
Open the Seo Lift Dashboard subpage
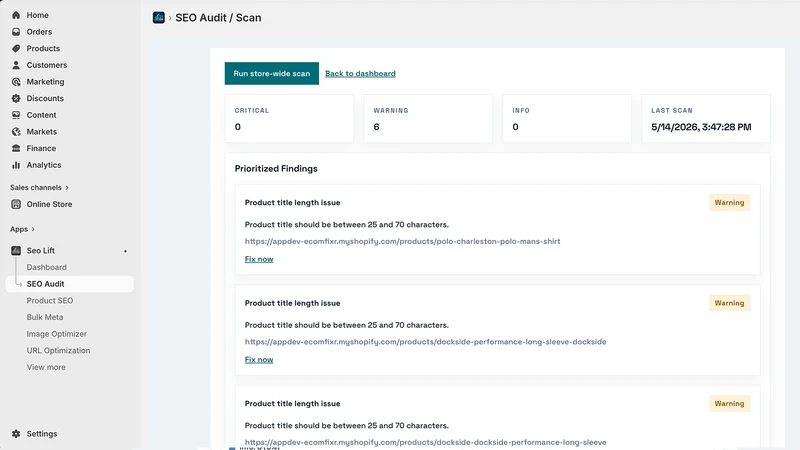point(46,267)
